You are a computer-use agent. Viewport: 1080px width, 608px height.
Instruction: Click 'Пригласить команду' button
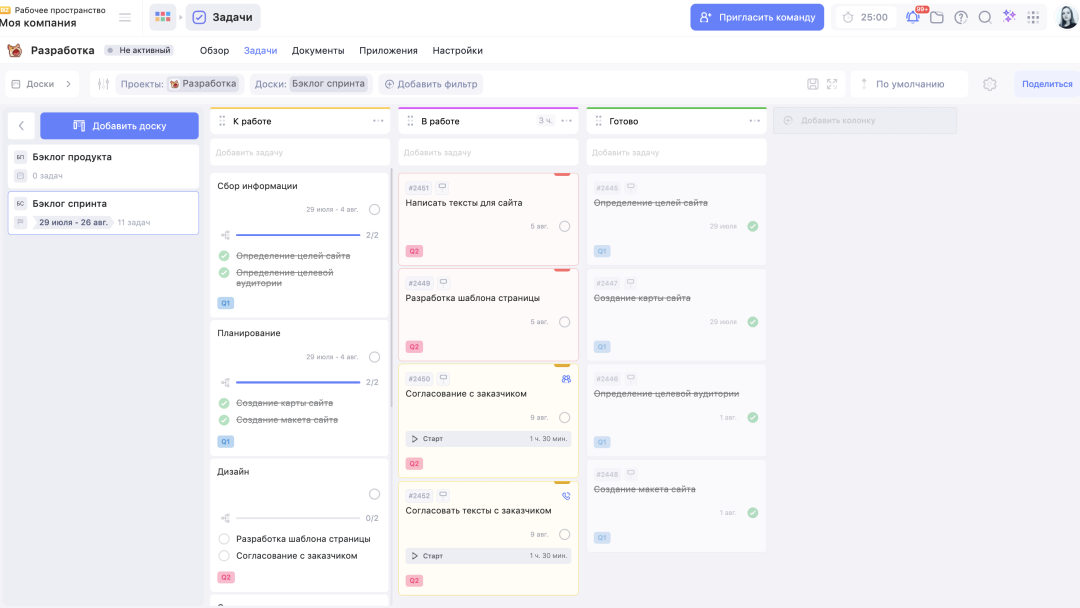pos(757,17)
